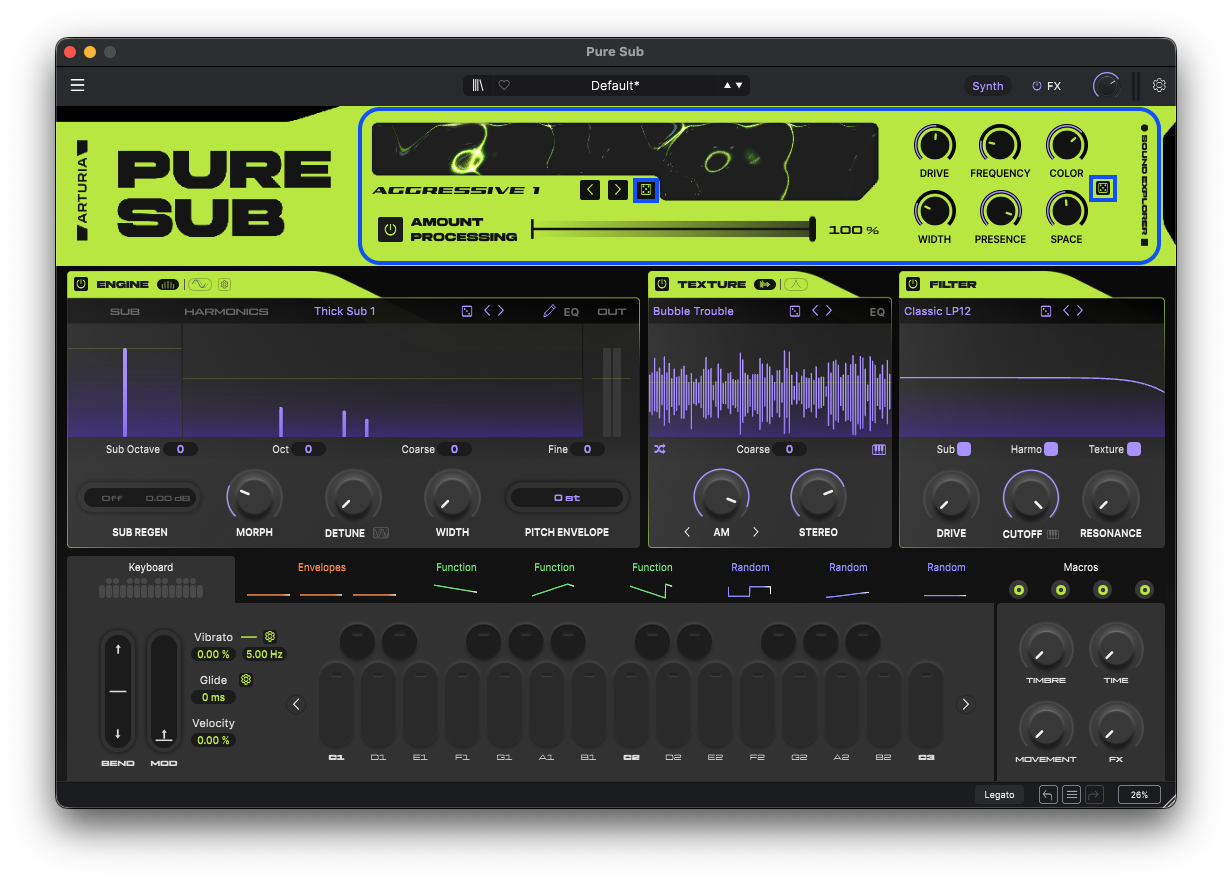Open the Engine advanced gear icon
Screen dimensions: 1232x882
[x=225, y=284]
